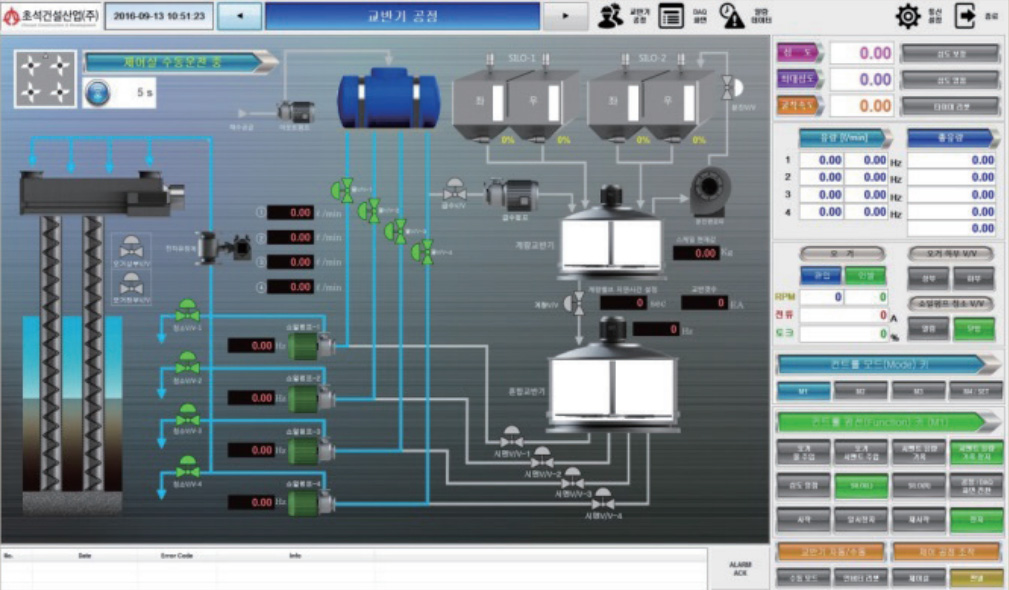
Task: Click the mixer process operator icon
Action: [x=611, y=16]
